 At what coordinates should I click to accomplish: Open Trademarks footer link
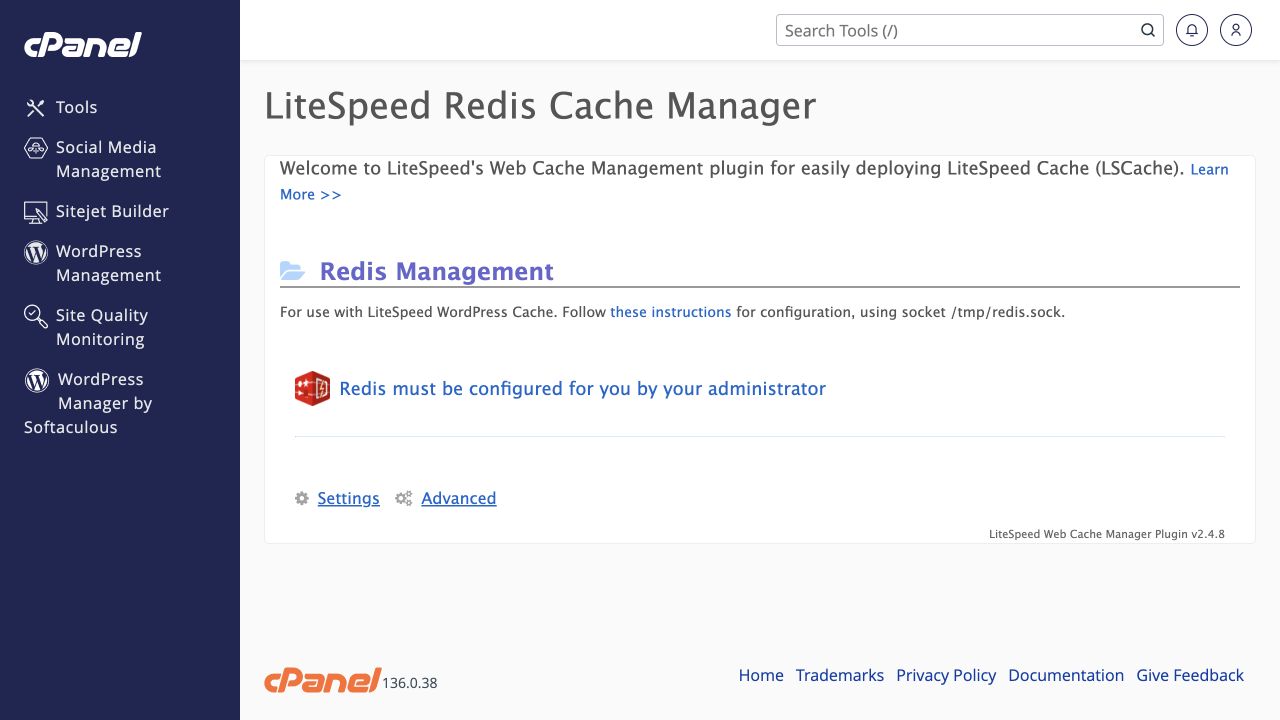[x=840, y=675]
